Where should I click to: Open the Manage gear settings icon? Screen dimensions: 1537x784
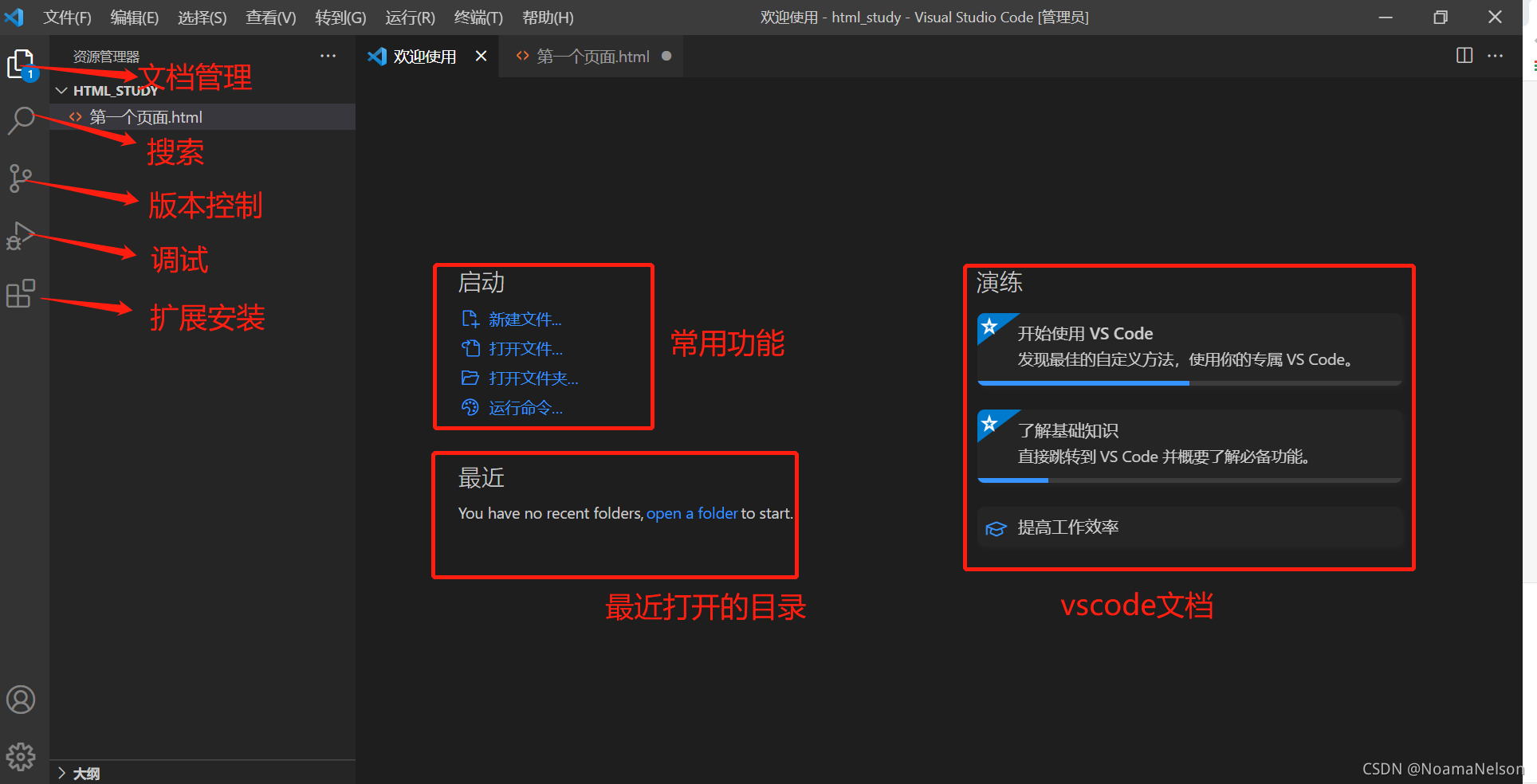pyautogui.click(x=21, y=756)
